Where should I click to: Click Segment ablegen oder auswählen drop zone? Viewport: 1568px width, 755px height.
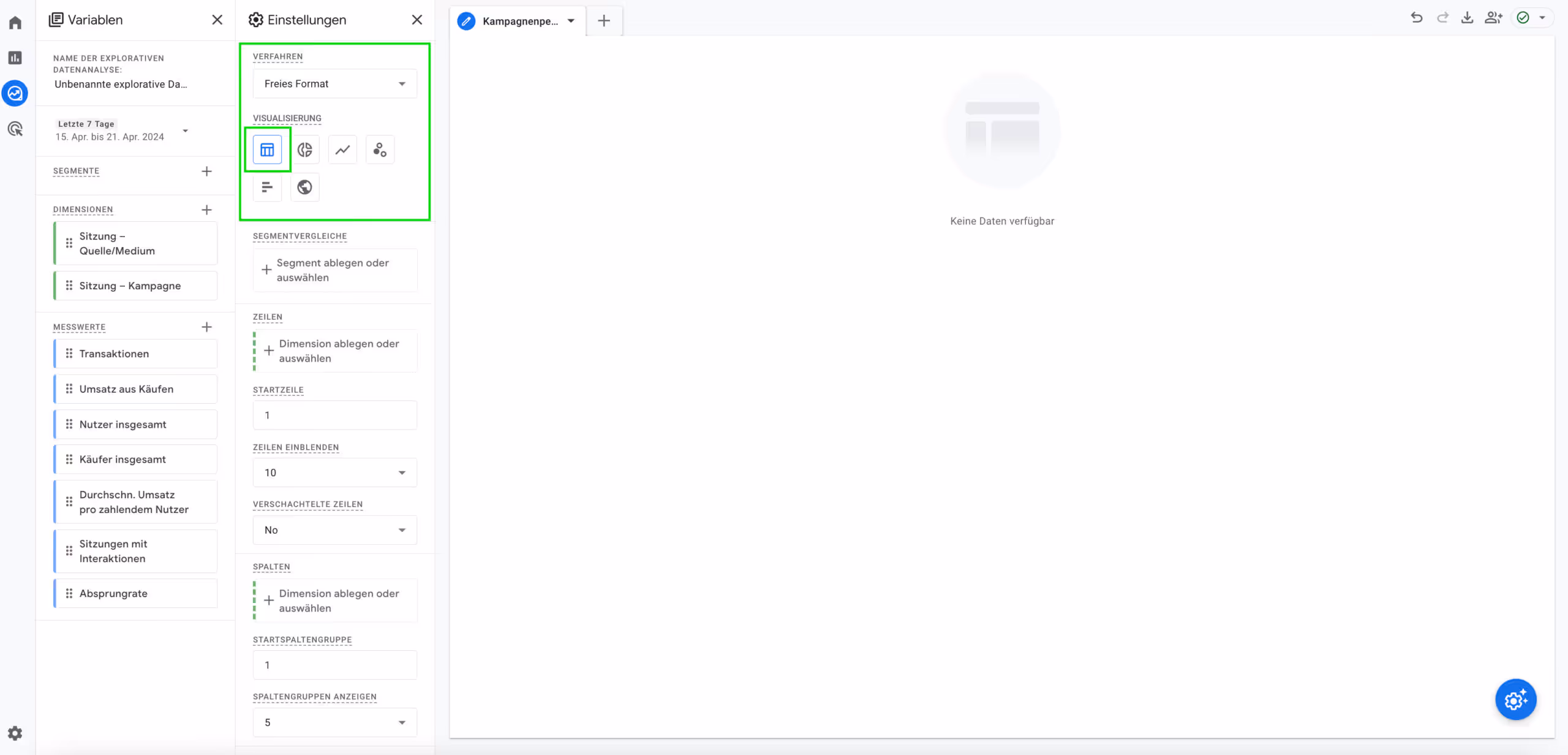(335, 270)
